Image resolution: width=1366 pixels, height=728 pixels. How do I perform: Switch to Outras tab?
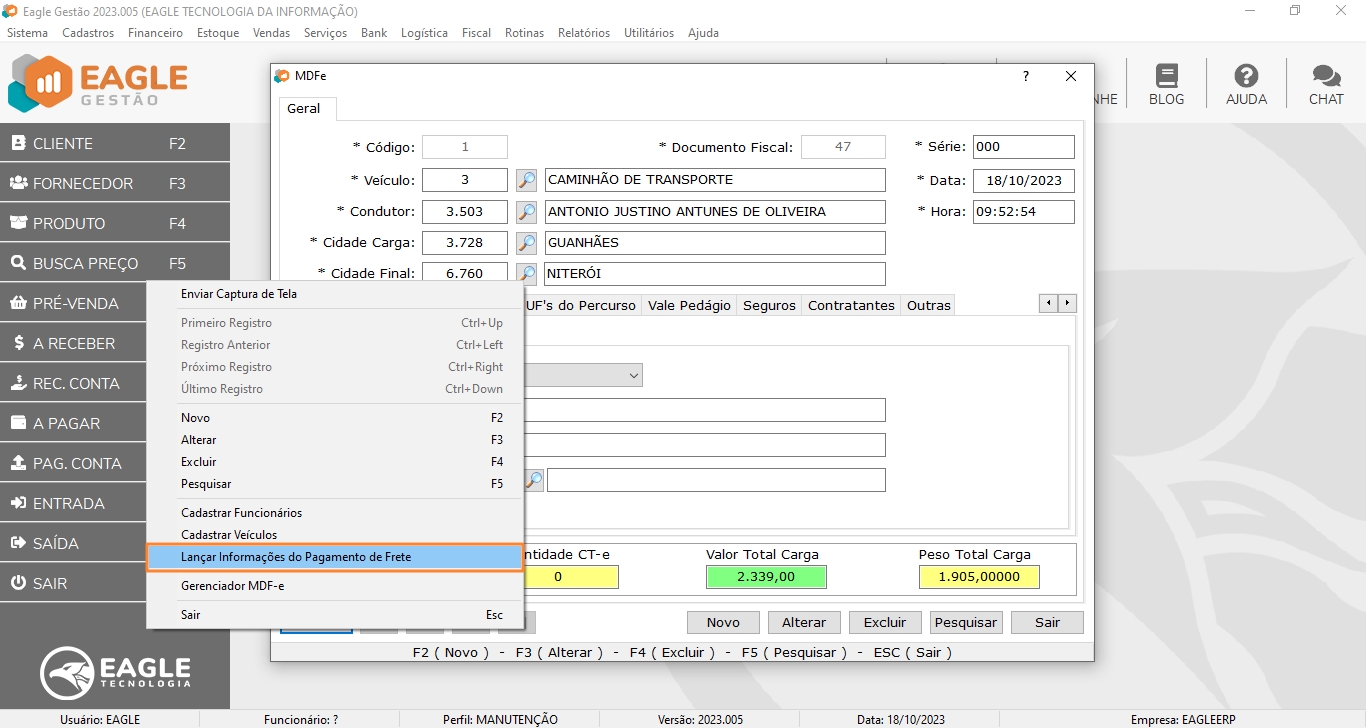click(x=928, y=305)
